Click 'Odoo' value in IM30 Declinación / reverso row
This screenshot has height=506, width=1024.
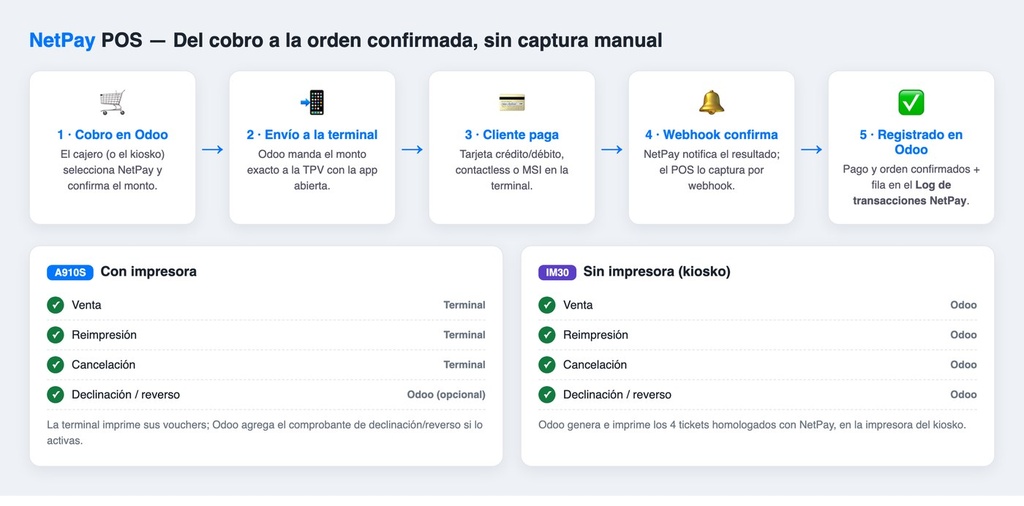[x=963, y=394]
